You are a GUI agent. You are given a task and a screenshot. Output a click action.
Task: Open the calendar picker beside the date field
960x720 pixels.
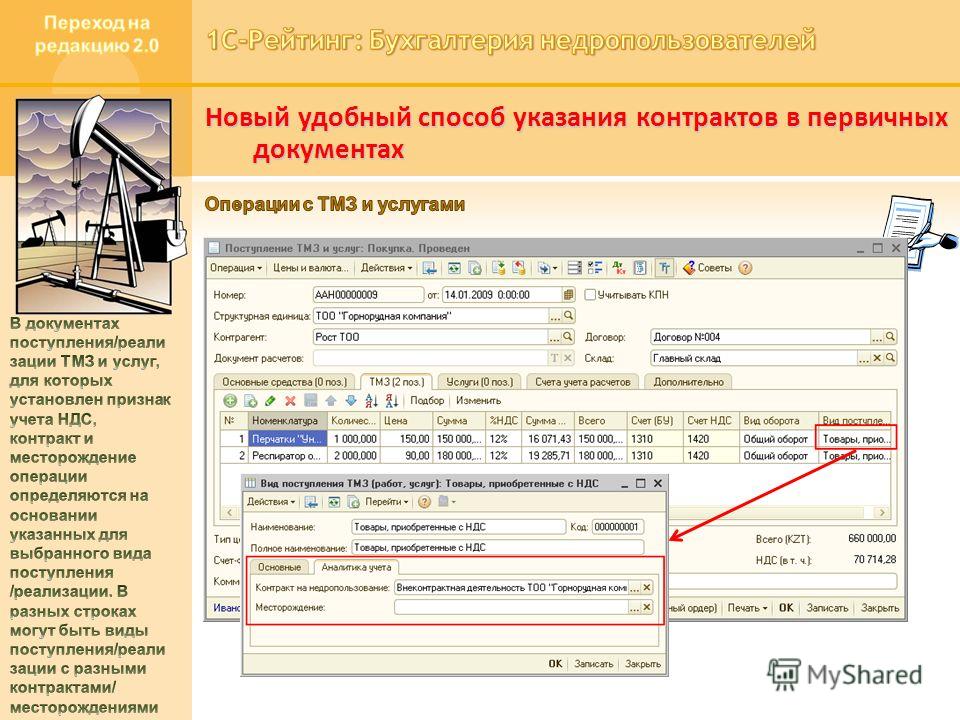coord(569,295)
